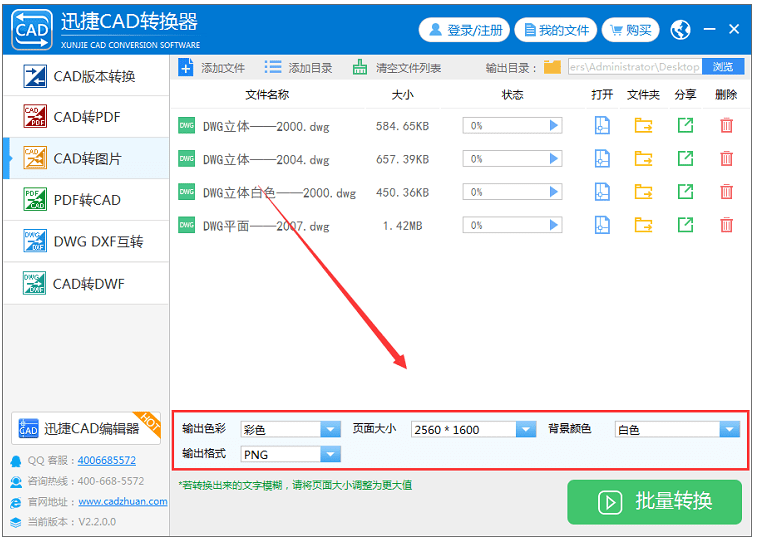This screenshot has height=539, width=759.
Task: Select the file name DWG立体——2004.dwg
Action: [266, 160]
